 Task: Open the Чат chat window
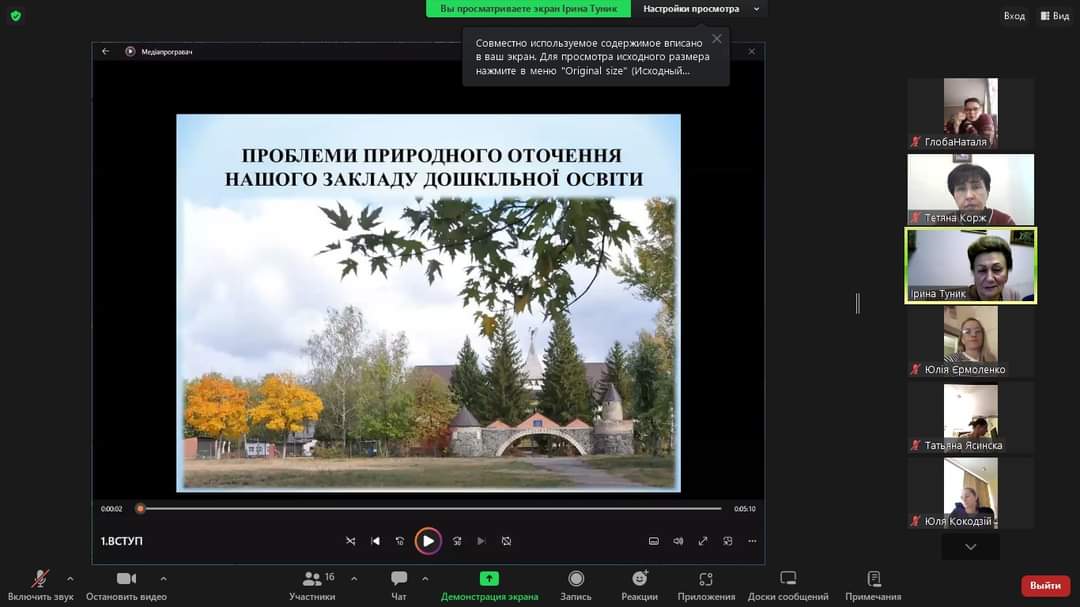(399, 585)
